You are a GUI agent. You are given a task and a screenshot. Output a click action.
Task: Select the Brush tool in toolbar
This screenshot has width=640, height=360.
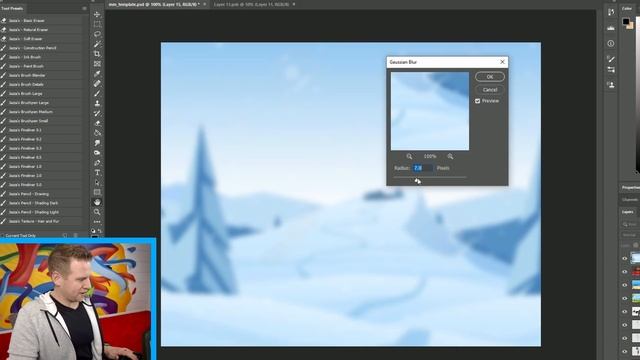97,93
